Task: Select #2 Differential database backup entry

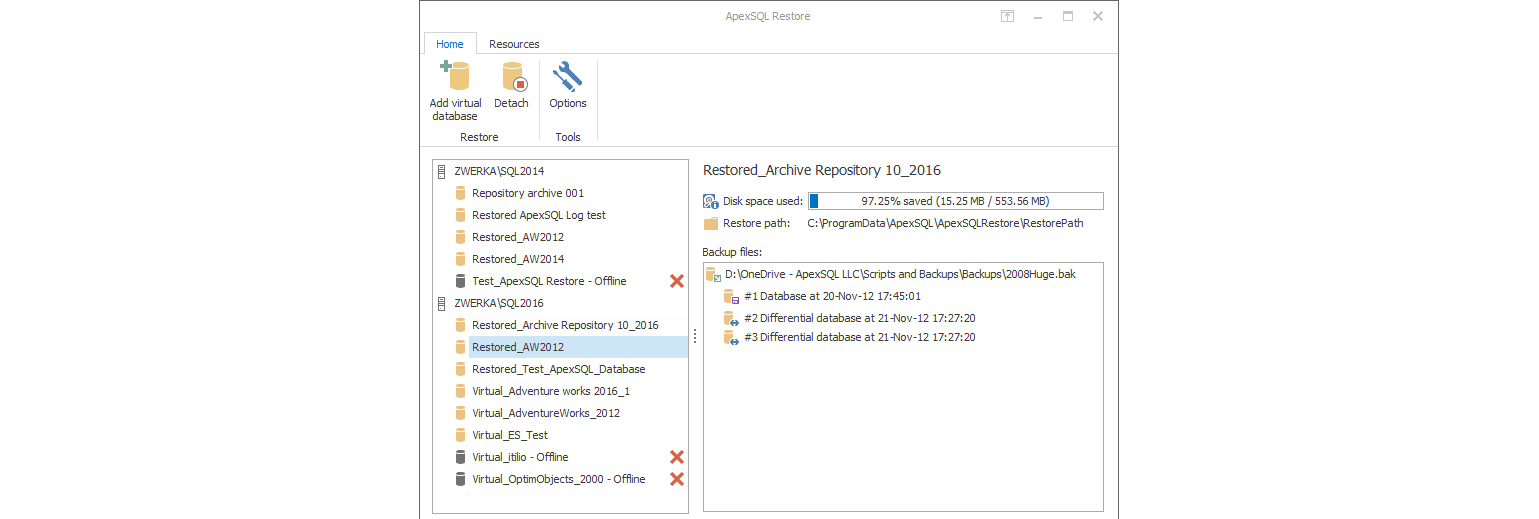Action: pyautogui.click(x=849, y=318)
